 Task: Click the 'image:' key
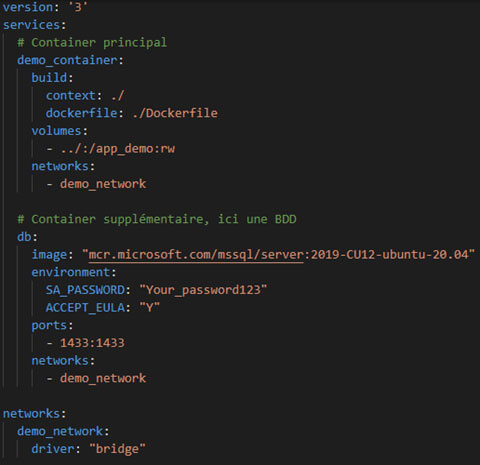53,255
